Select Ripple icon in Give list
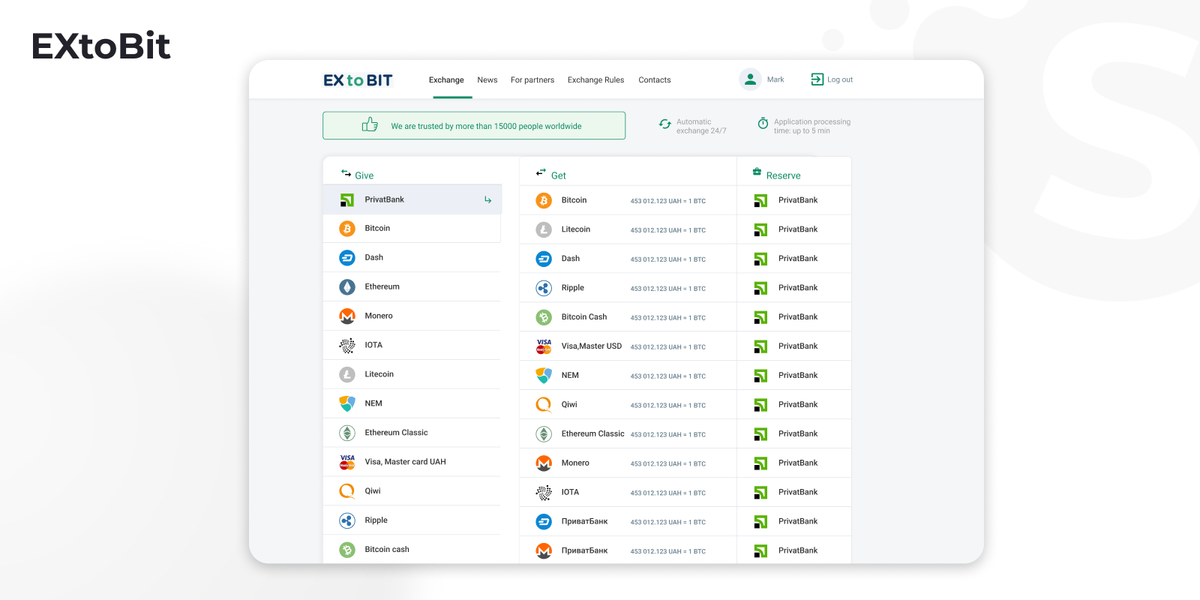Screen dimensions: 1200x600 tap(347, 520)
